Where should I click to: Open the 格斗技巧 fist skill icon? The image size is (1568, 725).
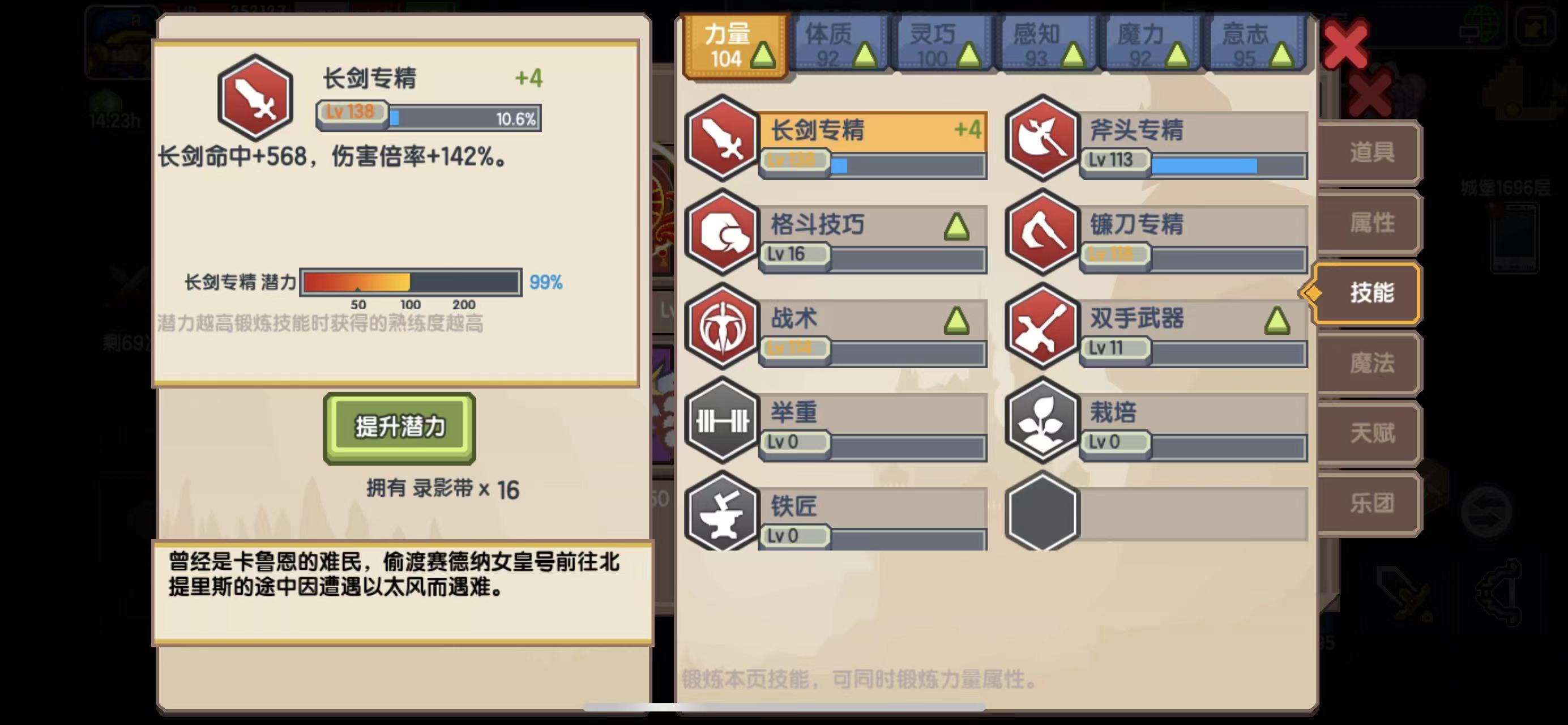722,232
